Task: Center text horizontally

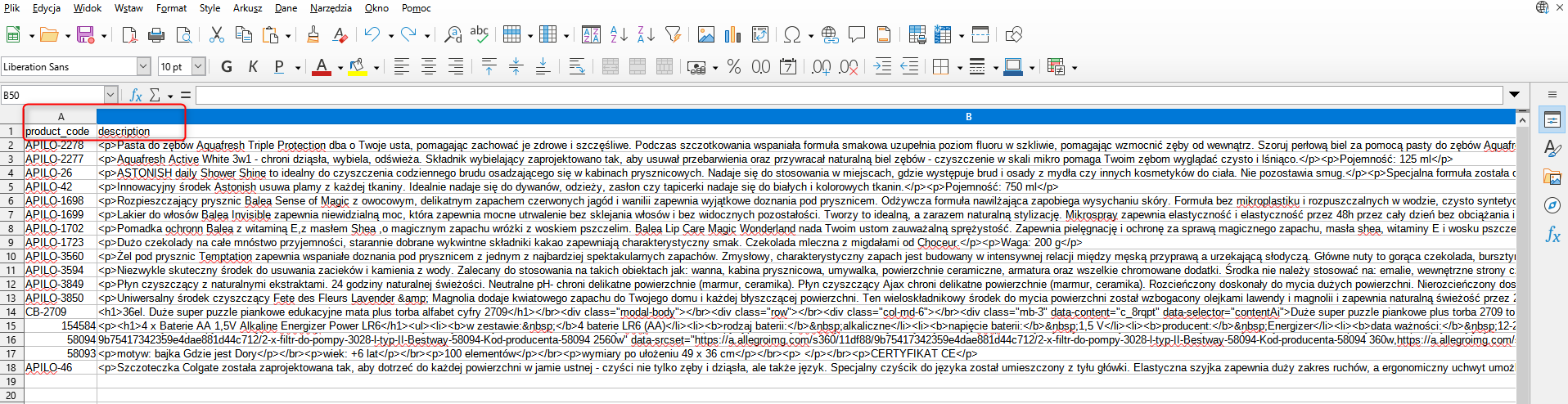Action: tap(429, 67)
